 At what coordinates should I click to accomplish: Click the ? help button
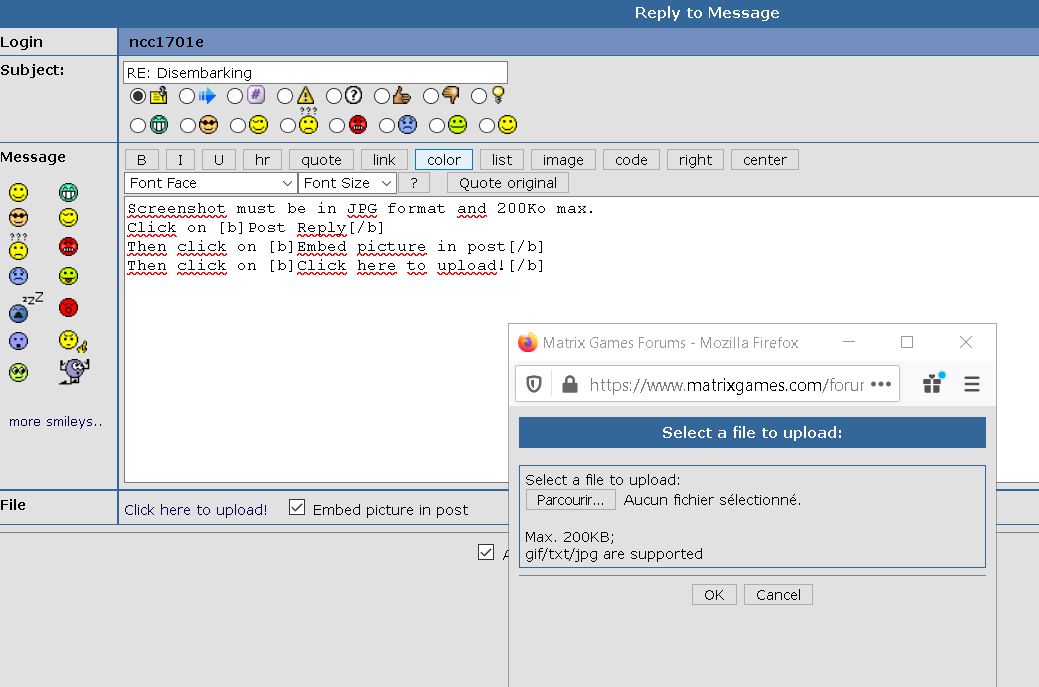tap(414, 183)
